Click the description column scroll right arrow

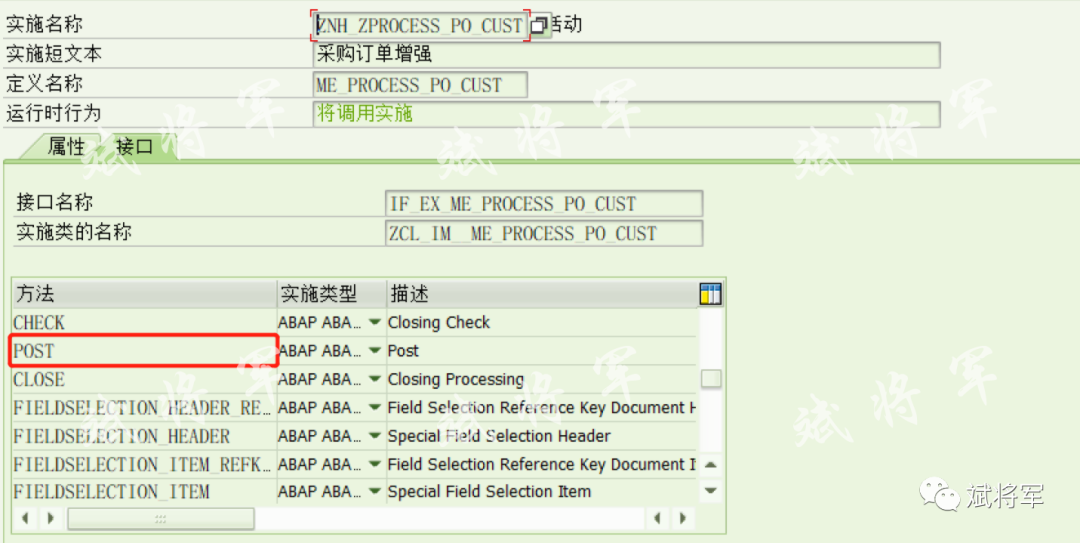click(x=683, y=518)
